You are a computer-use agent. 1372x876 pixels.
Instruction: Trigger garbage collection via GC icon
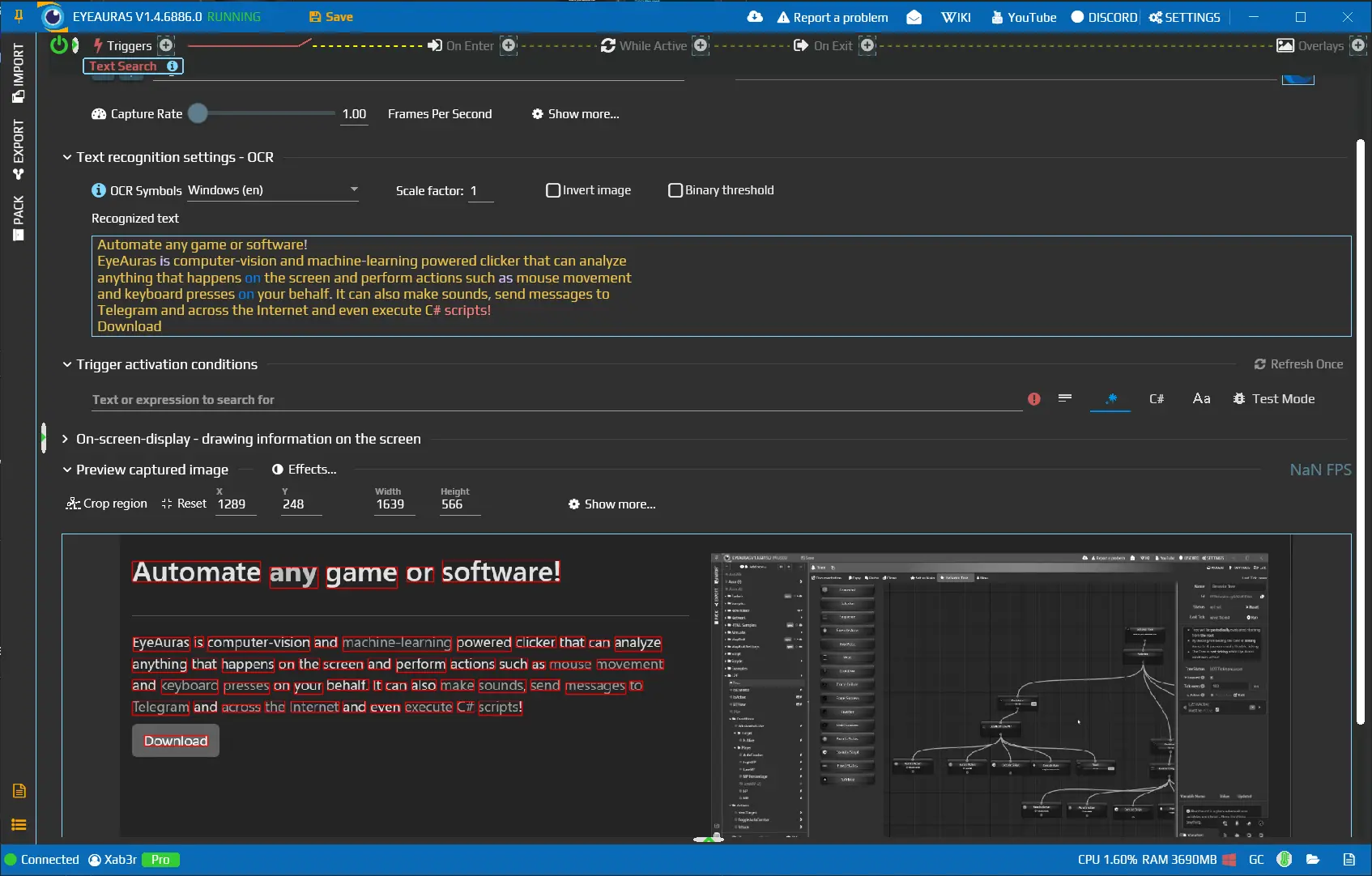point(1256,859)
